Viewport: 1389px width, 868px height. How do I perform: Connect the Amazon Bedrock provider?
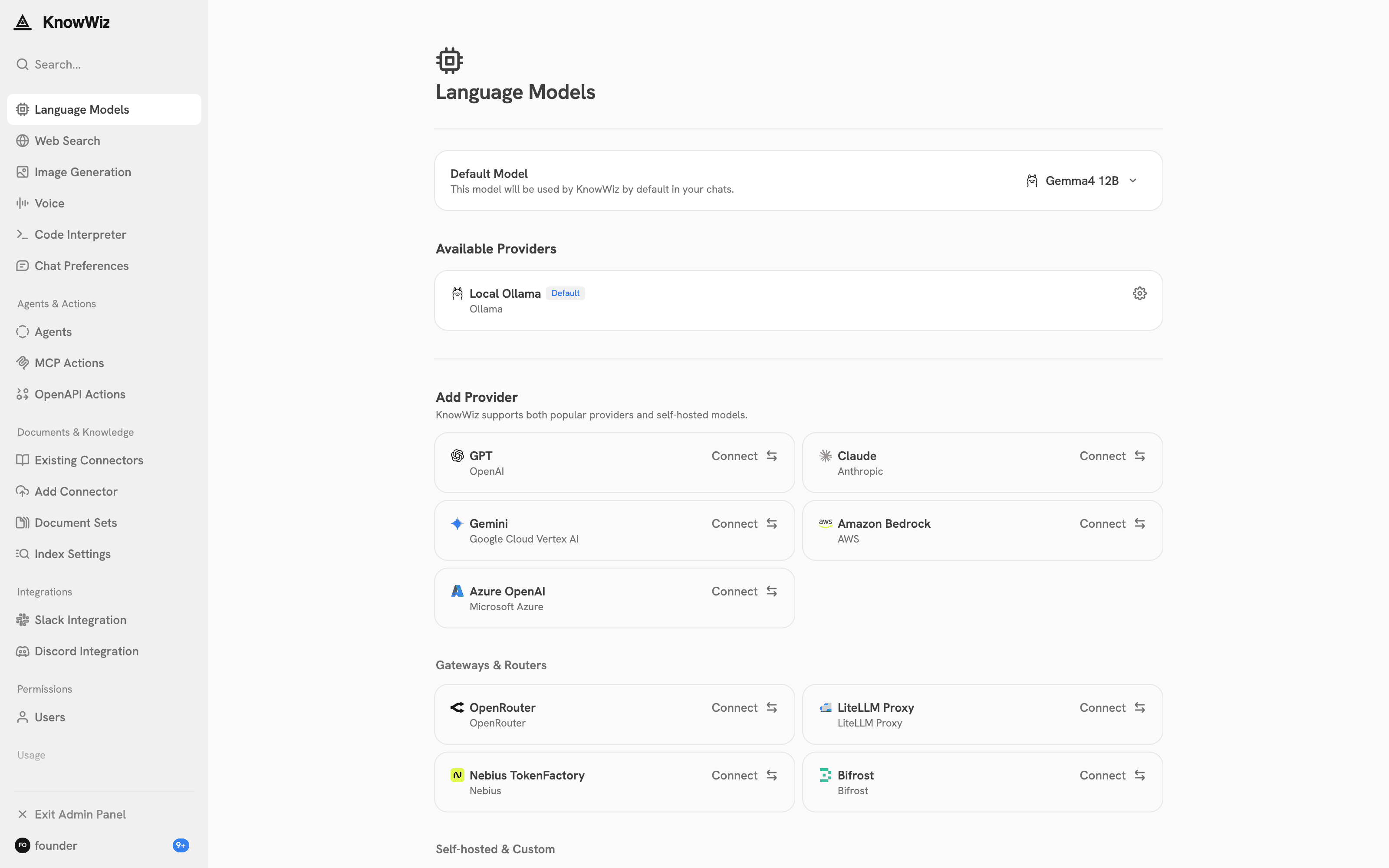click(1113, 523)
